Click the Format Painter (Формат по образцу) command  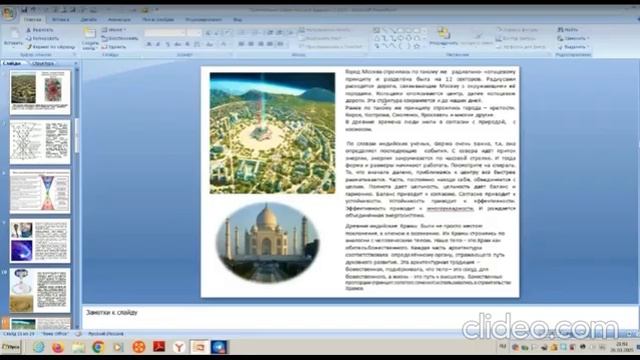tap(51, 47)
